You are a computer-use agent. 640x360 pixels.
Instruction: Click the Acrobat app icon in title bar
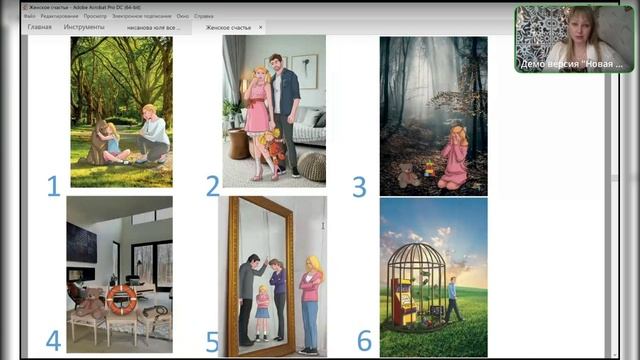25,7
